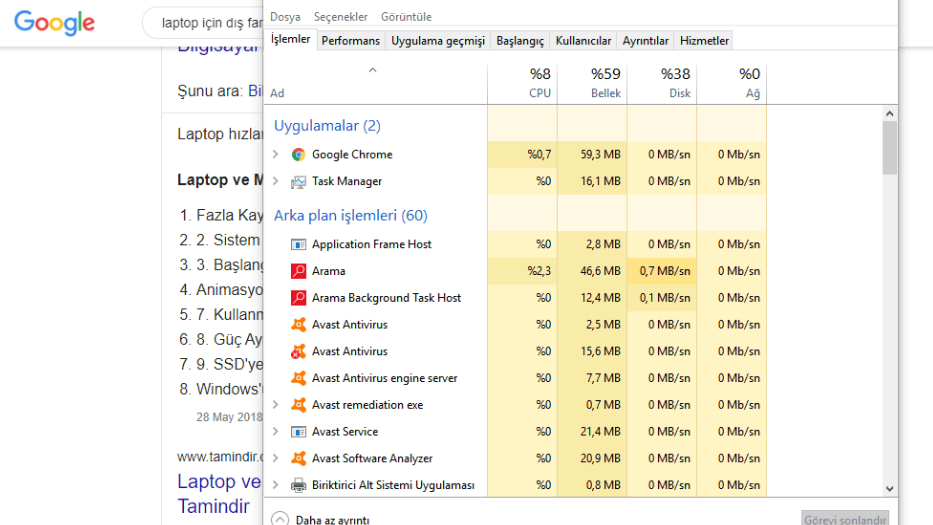Click the Task Manager process icon
Screen dimensions: 933x525
click(x=298, y=182)
